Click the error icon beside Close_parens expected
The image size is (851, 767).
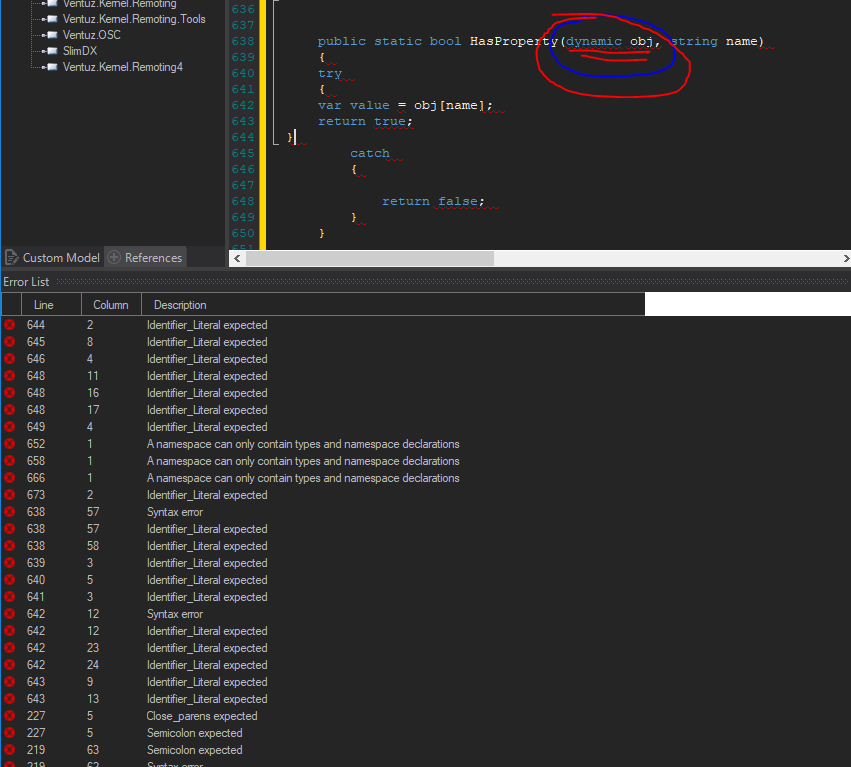pos(10,716)
